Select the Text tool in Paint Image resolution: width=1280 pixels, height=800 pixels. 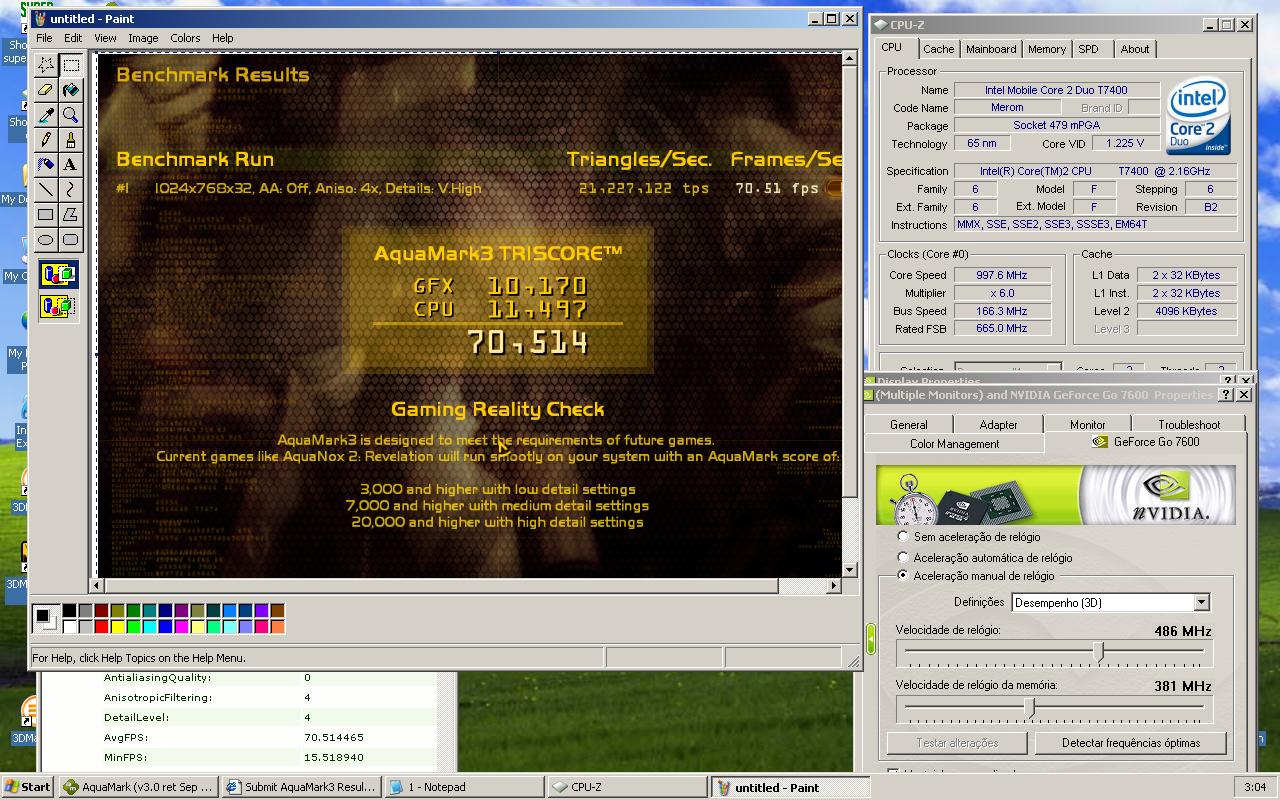(x=71, y=165)
